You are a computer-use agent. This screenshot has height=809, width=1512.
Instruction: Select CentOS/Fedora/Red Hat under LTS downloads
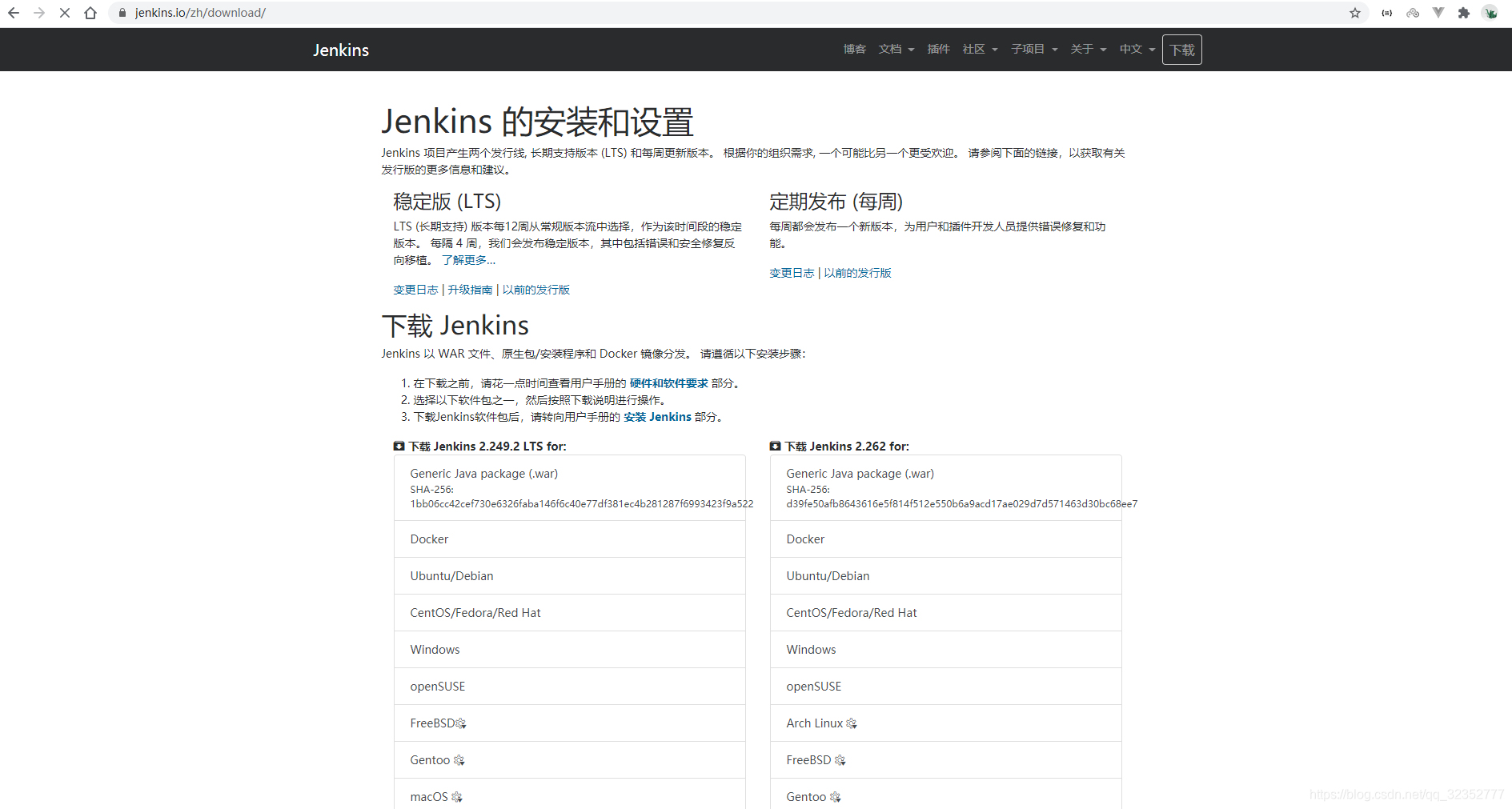(570, 613)
